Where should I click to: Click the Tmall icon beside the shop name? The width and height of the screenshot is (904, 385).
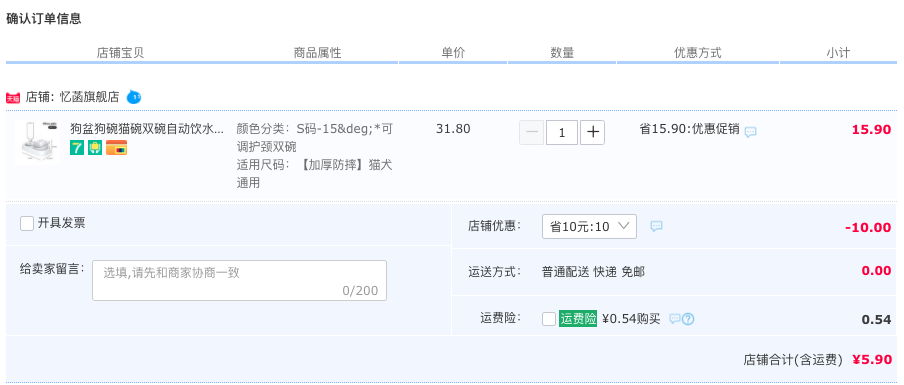pos(13,97)
